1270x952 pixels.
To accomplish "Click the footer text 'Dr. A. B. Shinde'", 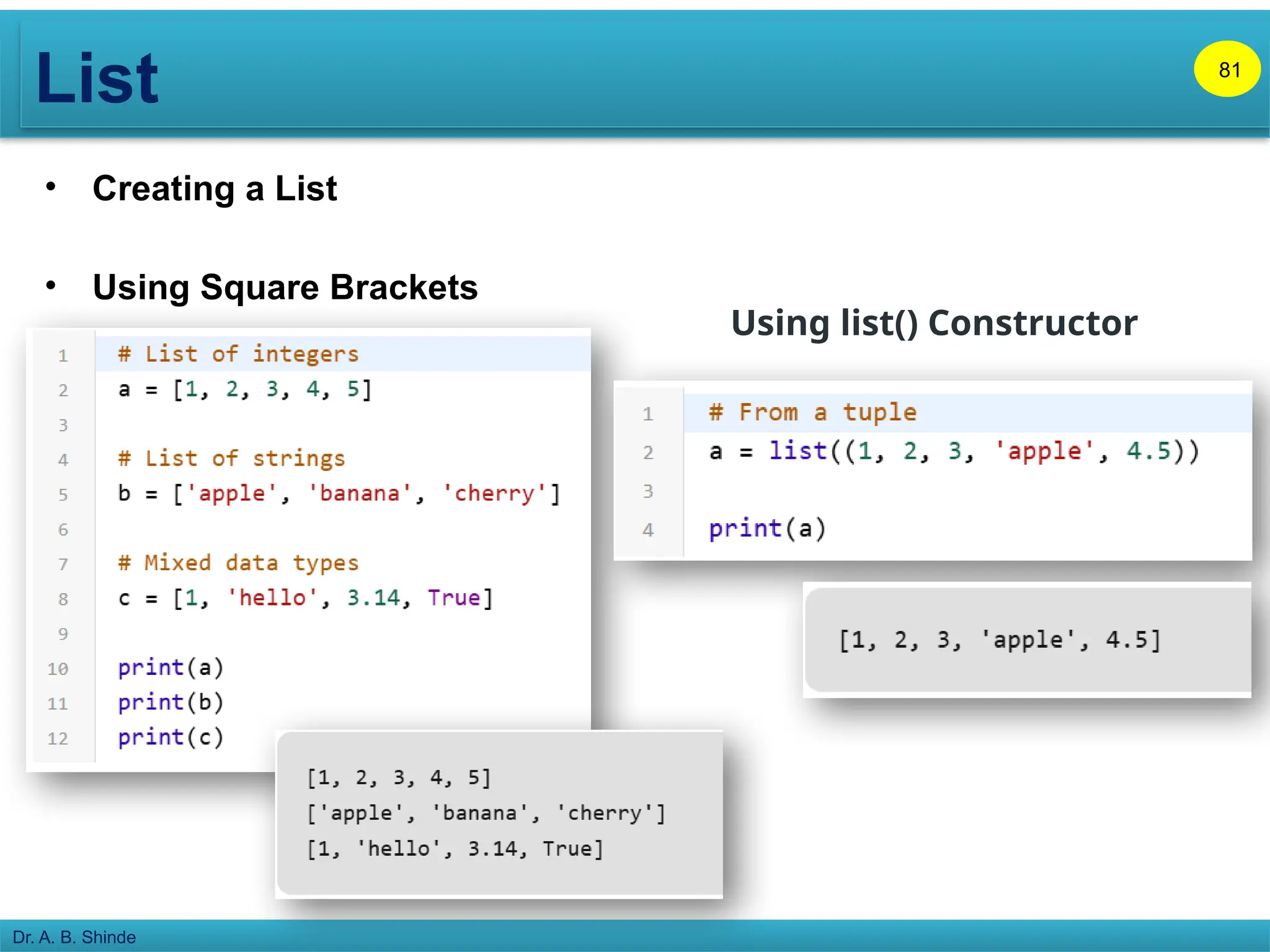I will click(74, 937).
